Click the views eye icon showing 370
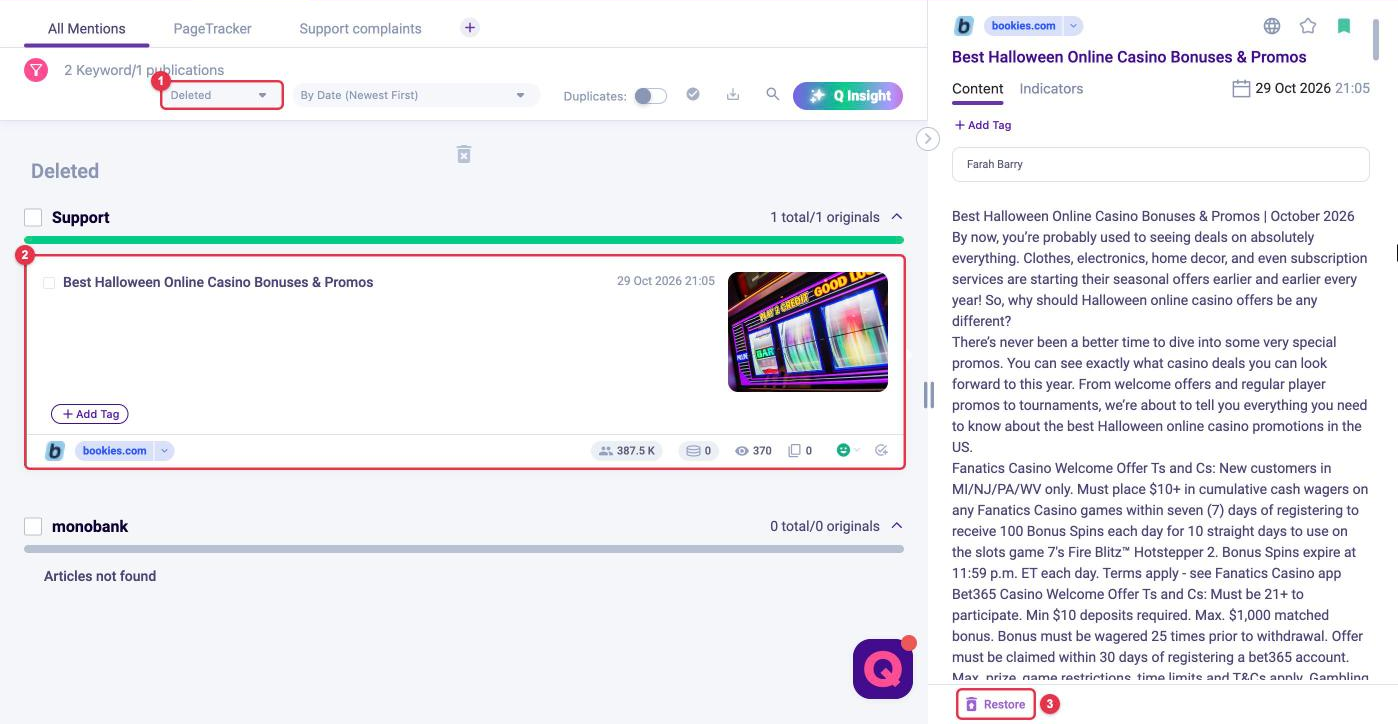 pos(742,451)
